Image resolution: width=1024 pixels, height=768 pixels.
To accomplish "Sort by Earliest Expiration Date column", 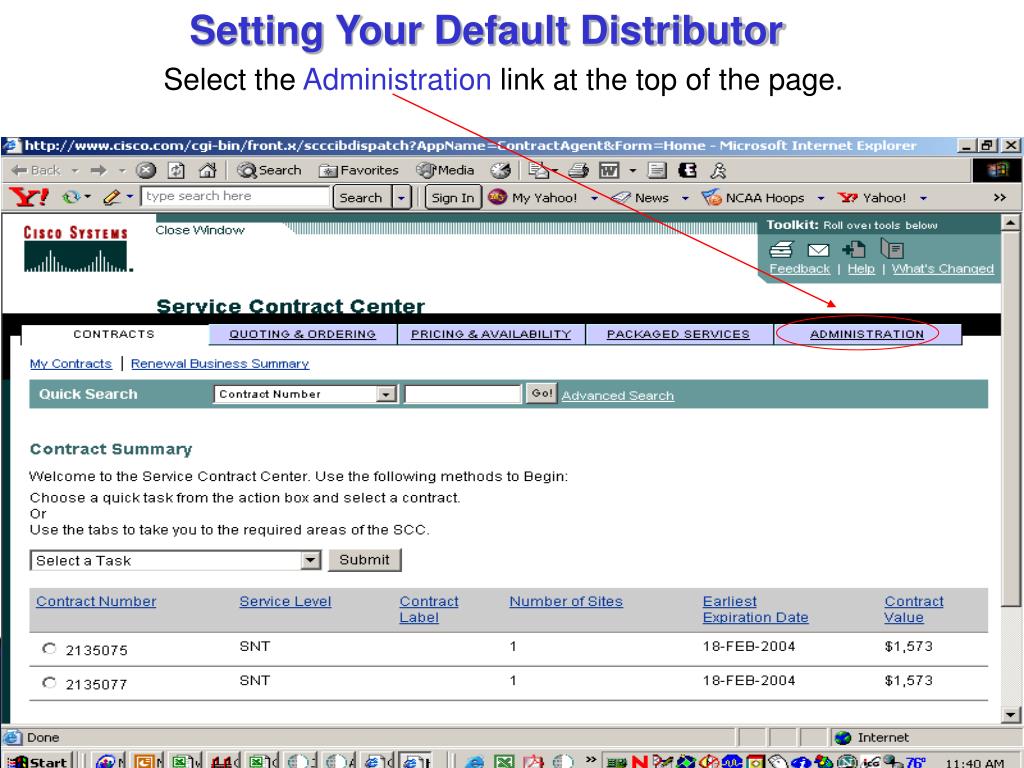I will point(756,609).
